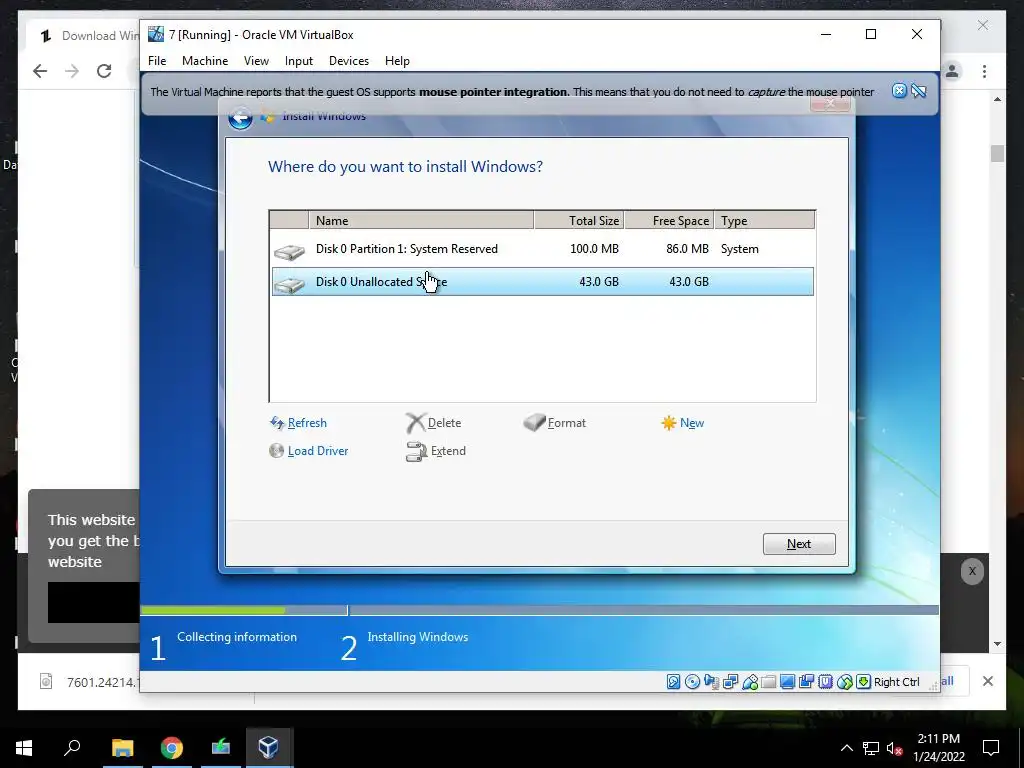
Task: Click the Next button
Action: click(x=799, y=544)
